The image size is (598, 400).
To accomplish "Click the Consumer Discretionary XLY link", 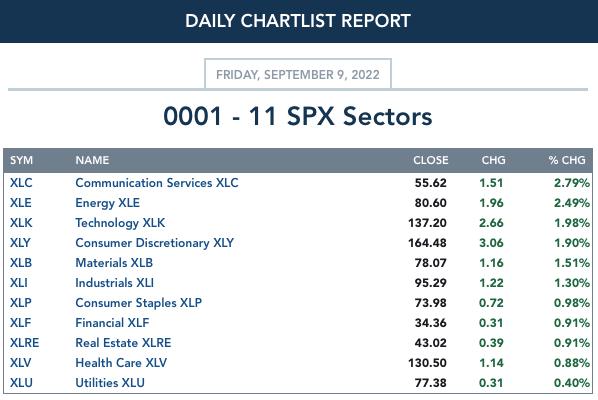I will 154,243.
